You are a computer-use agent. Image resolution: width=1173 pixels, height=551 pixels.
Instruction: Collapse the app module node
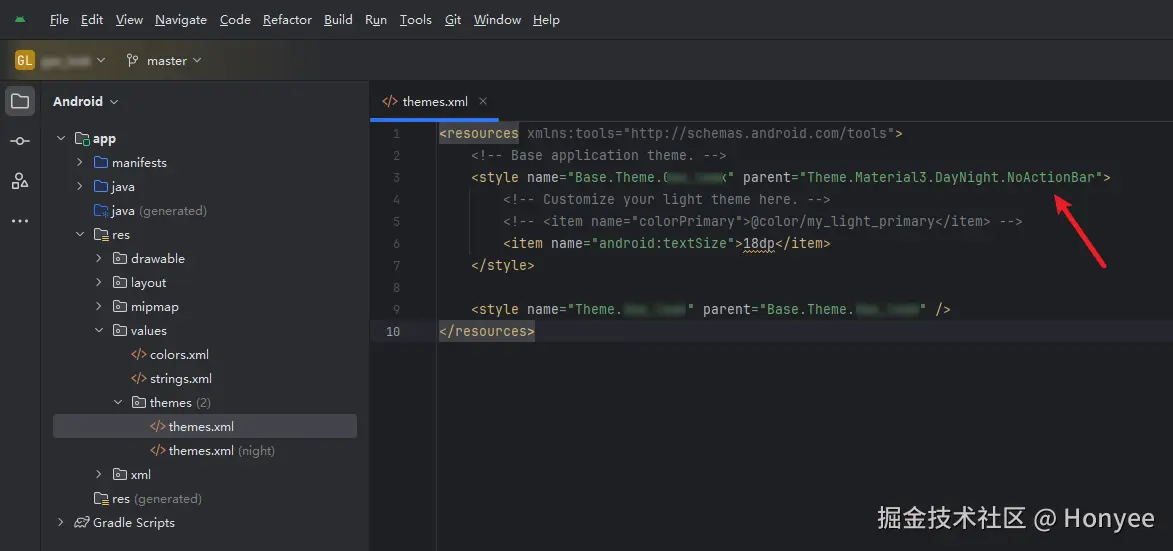click(61, 139)
